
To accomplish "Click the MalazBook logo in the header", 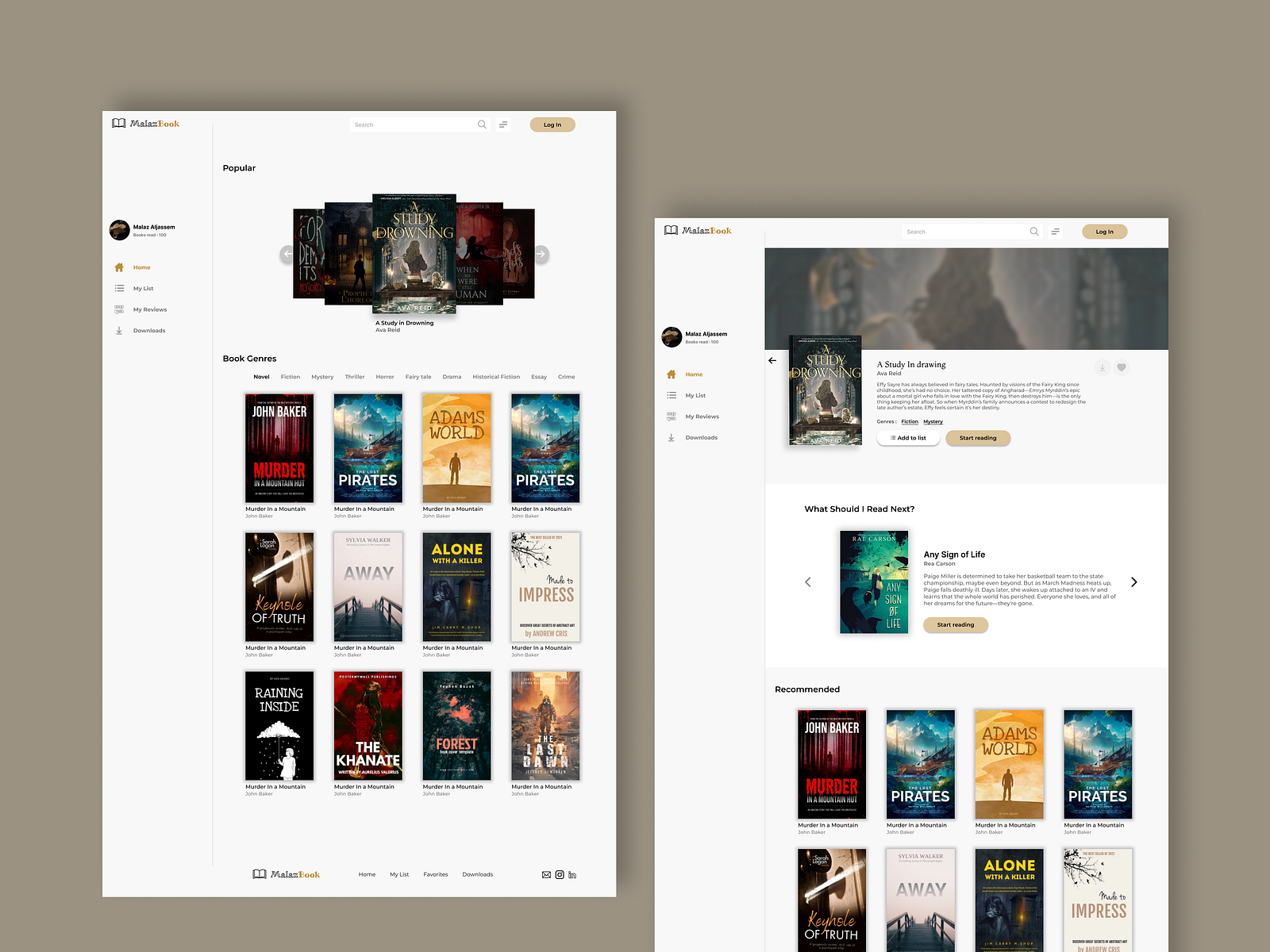I will [145, 124].
